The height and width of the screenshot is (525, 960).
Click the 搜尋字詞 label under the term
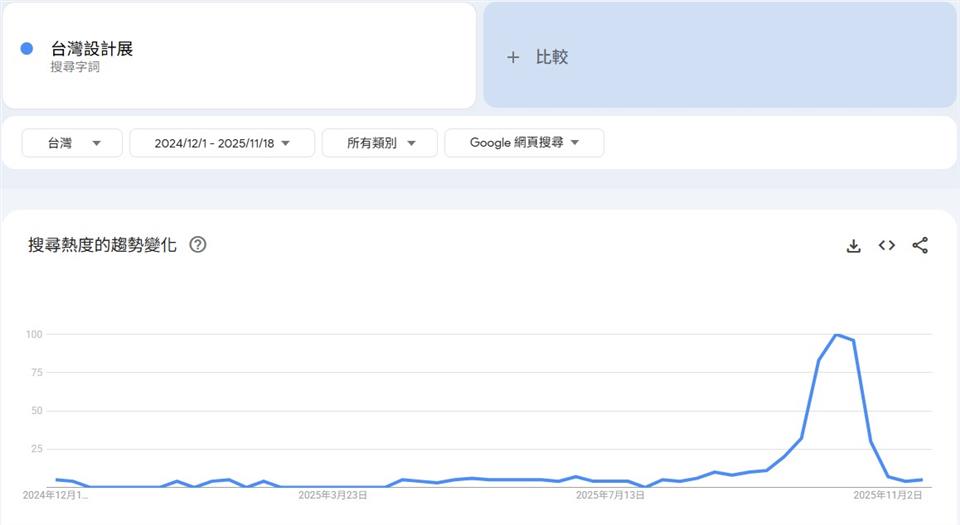pyautogui.click(x=75, y=67)
